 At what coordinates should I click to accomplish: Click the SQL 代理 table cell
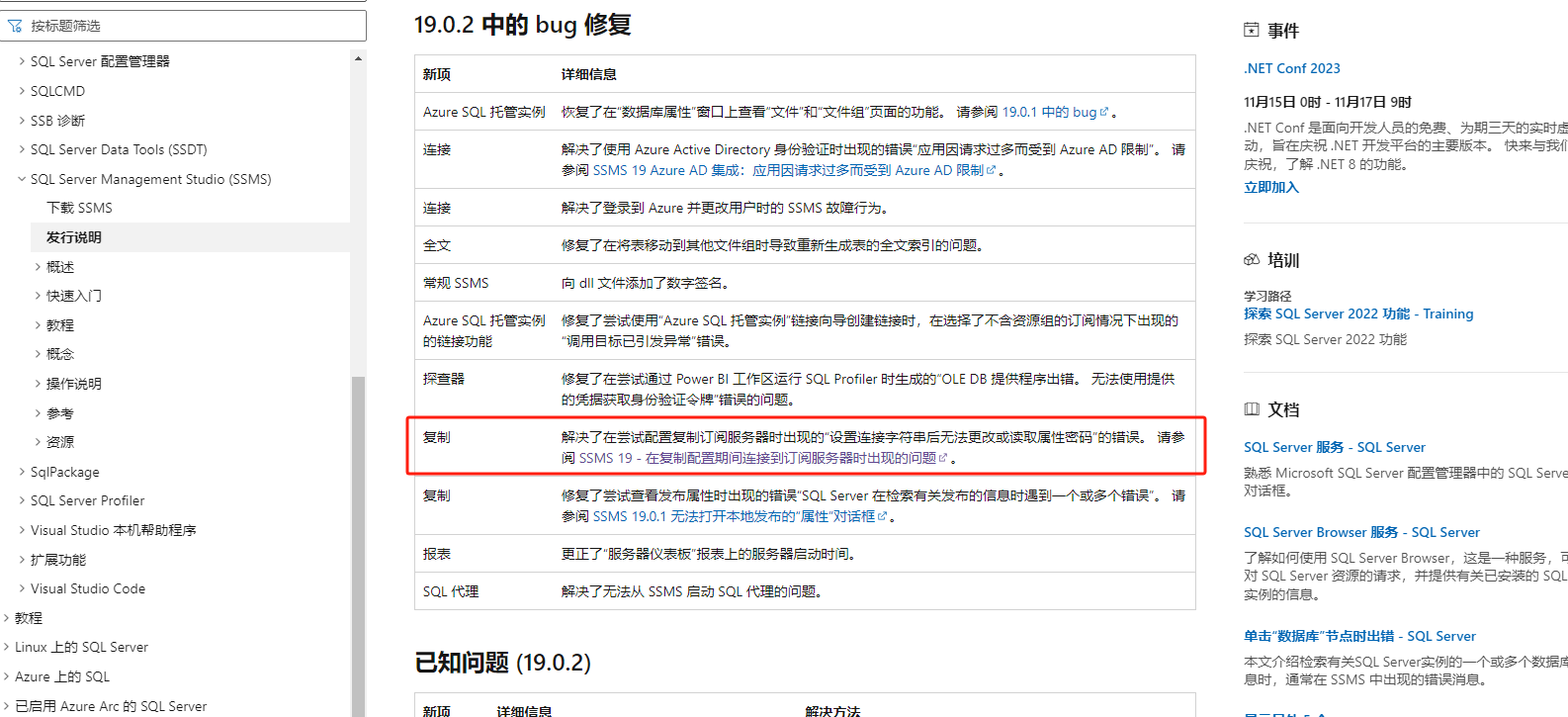click(x=451, y=591)
